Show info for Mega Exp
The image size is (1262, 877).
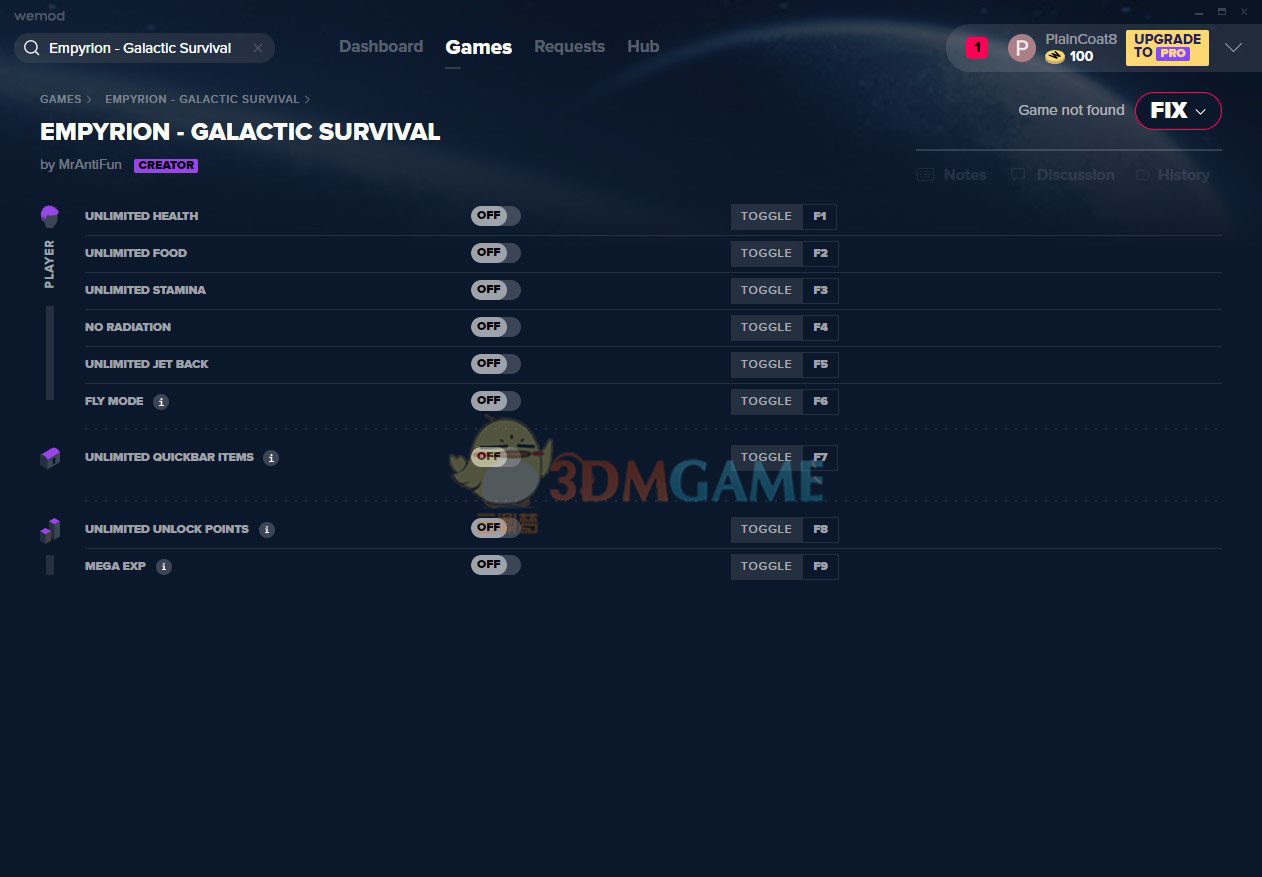point(164,567)
